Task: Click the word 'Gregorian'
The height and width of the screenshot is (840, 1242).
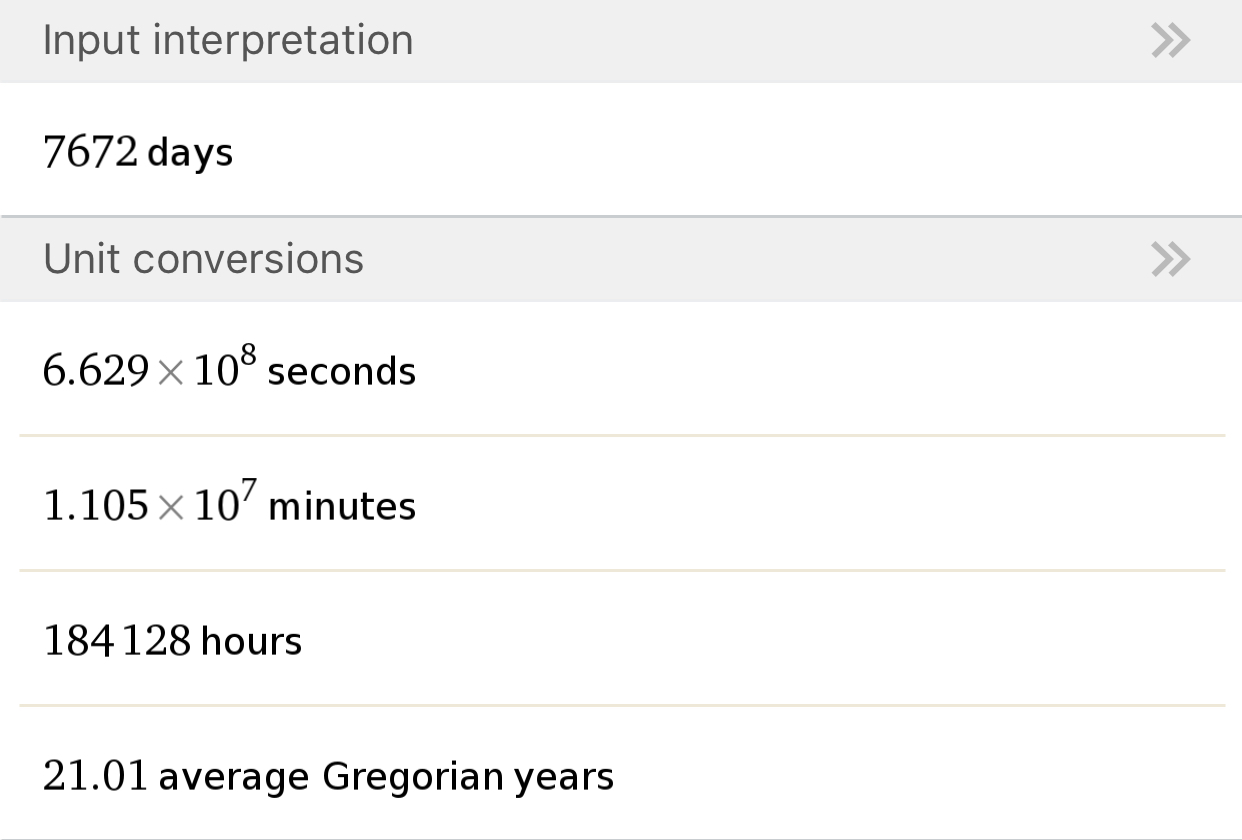Action: [x=412, y=777]
